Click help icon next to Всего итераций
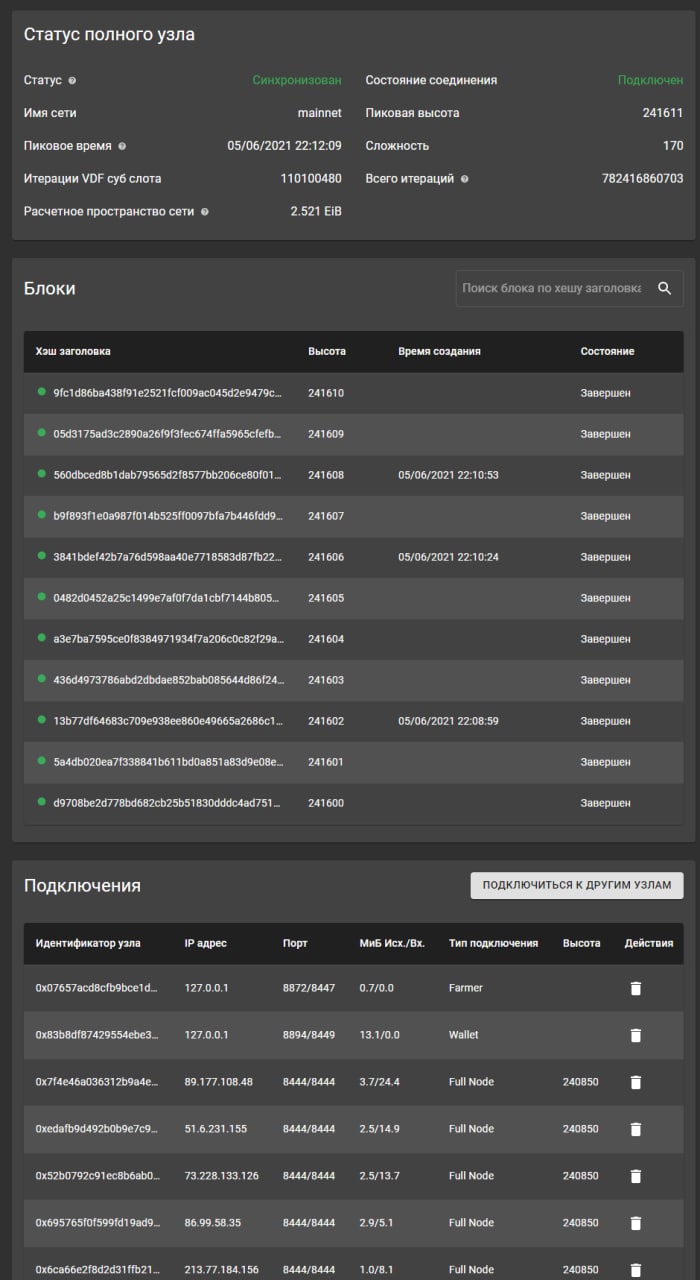This screenshot has height=1280, width=700. point(465,179)
